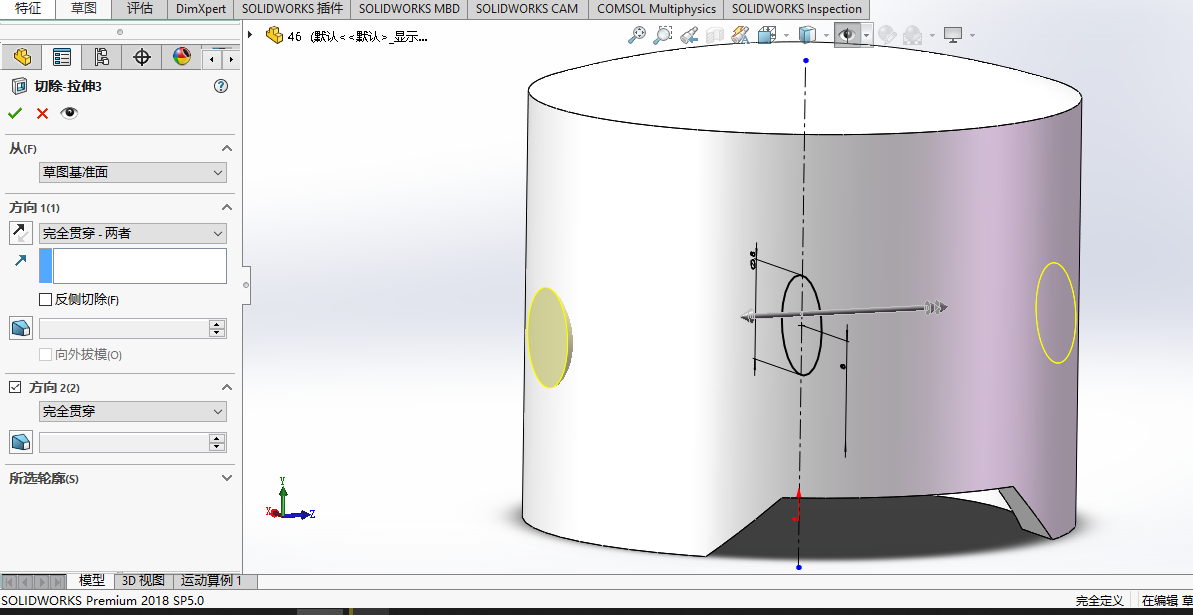Click the 切除-拉伸3 feature icon
The image size is (1193, 615).
point(20,86)
